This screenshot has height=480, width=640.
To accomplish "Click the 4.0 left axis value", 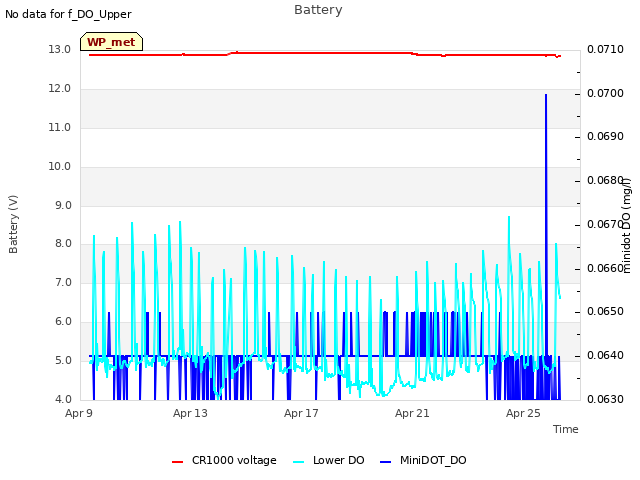I will point(63,399).
